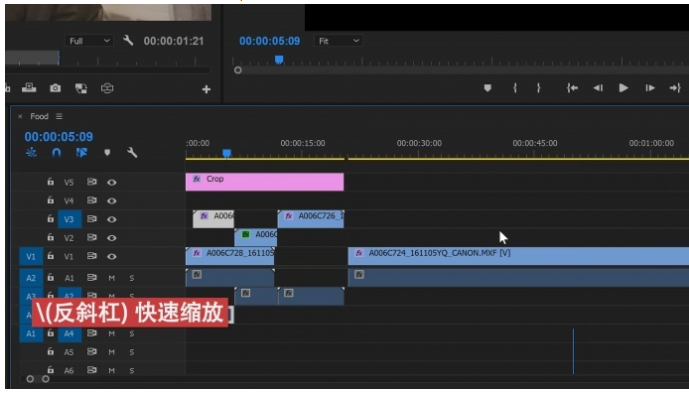Click the blue timeline playhead marker
This screenshot has width=689, height=393.
[x=226, y=153]
